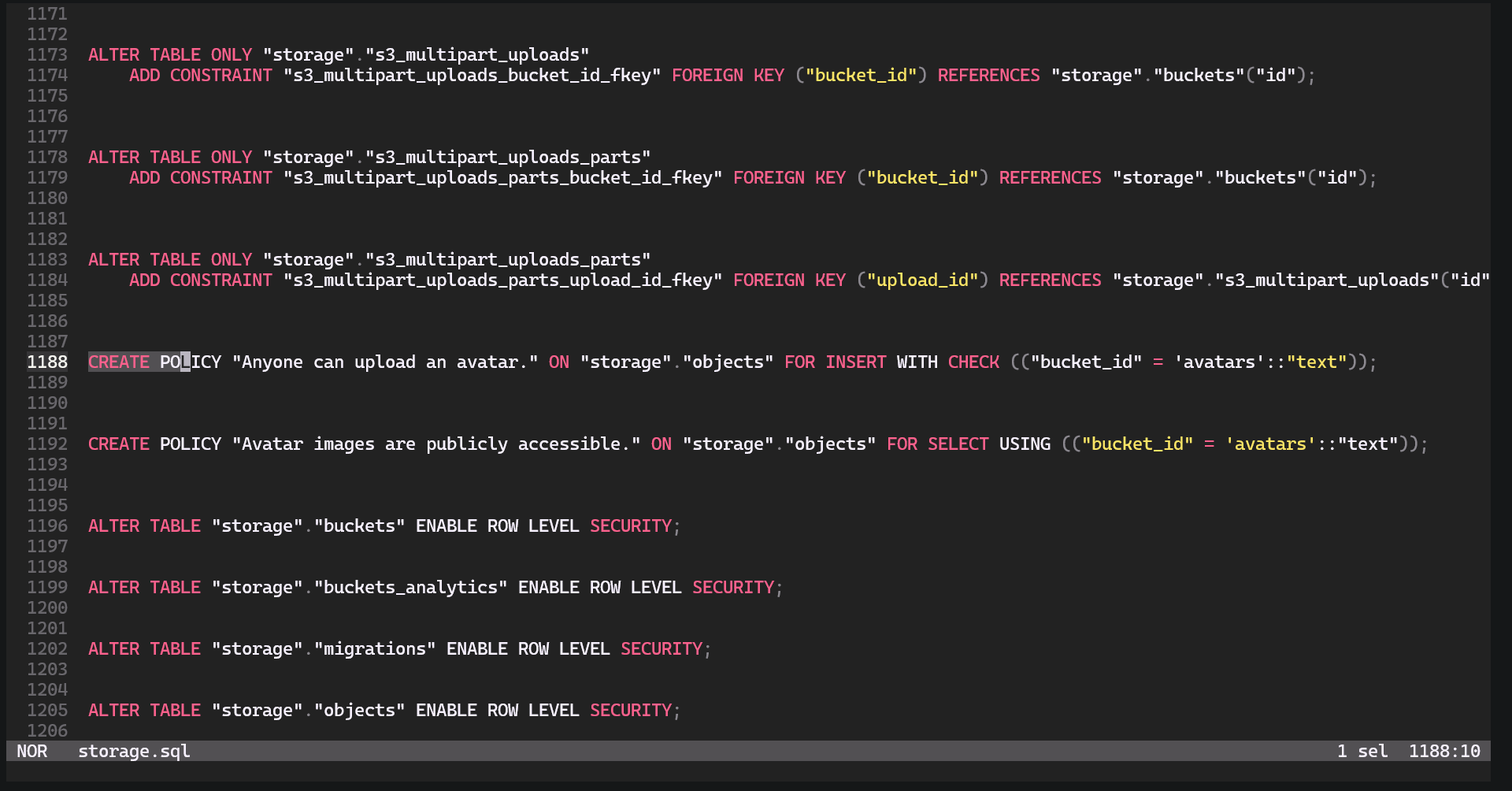Viewport: 1512px width, 791px height.
Task: Click the REFERENCES keyword on line 1179
Action: pyautogui.click(x=1051, y=177)
